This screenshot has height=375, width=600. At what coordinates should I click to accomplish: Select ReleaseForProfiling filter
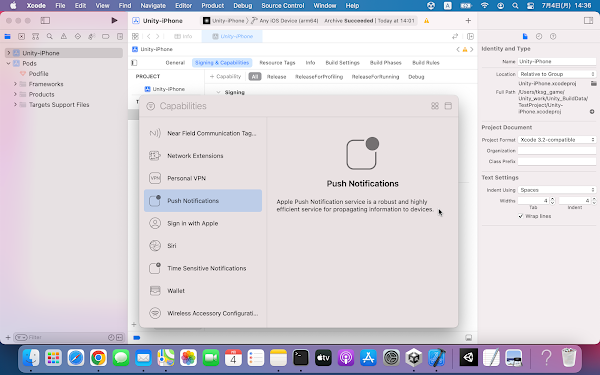pyautogui.click(x=319, y=77)
